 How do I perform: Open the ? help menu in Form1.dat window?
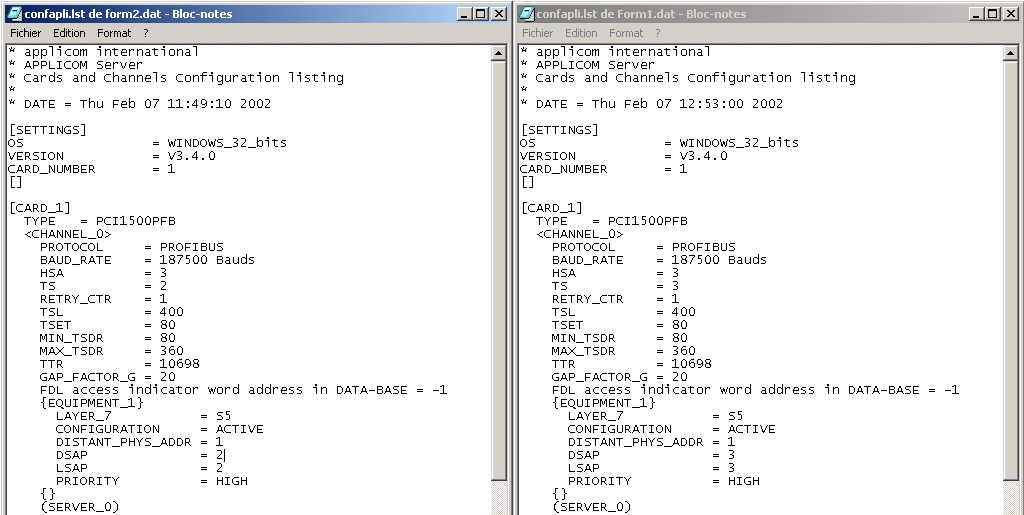tap(658, 33)
